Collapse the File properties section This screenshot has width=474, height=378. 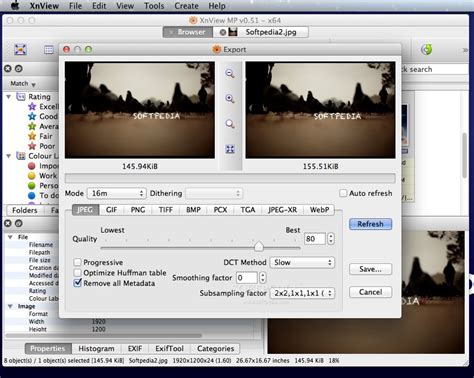coord(10,237)
